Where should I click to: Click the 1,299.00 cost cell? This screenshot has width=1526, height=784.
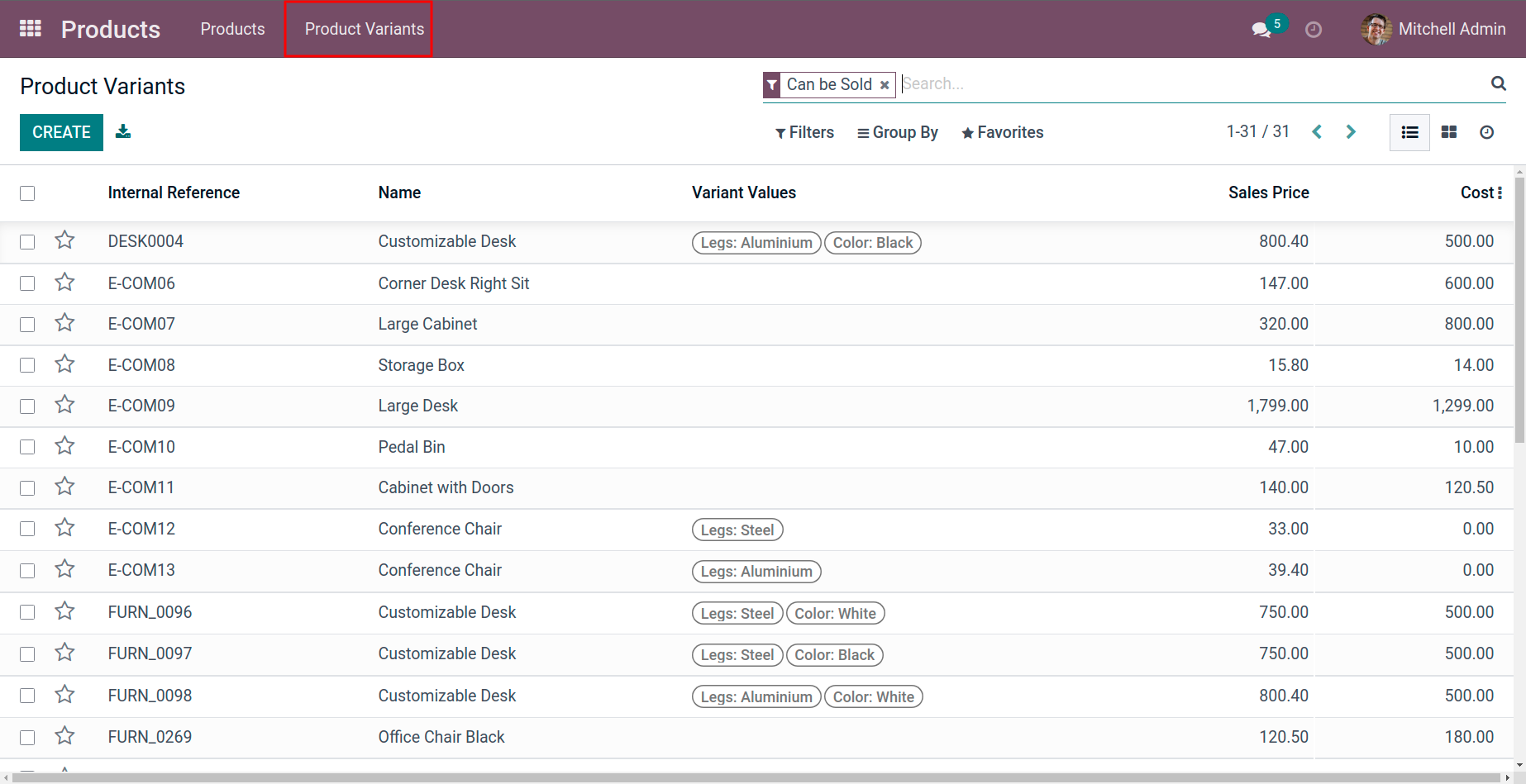tap(1462, 406)
